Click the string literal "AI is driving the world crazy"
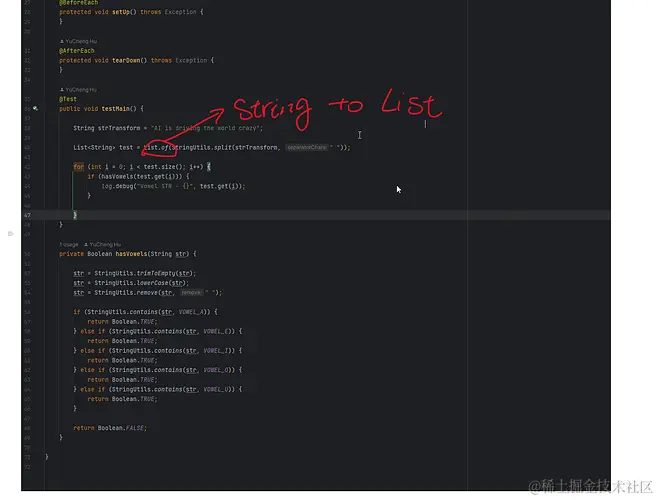658x500 pixels. pos(206,128)
